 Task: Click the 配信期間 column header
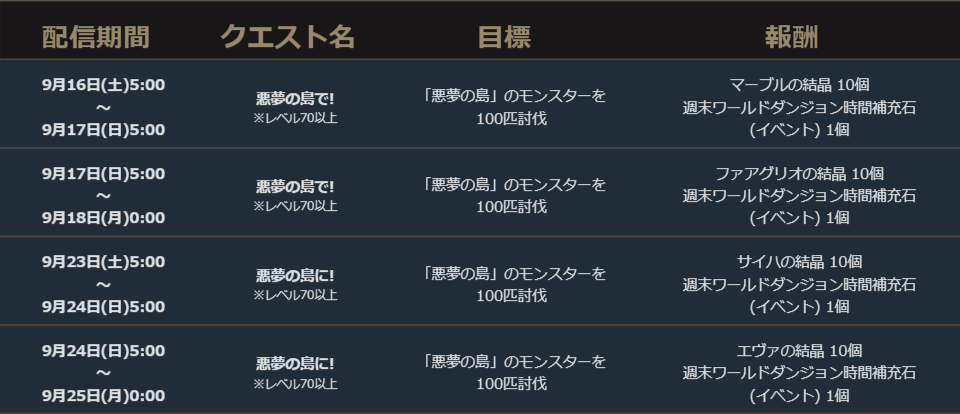pyautogui.click(x=96, y=37)
